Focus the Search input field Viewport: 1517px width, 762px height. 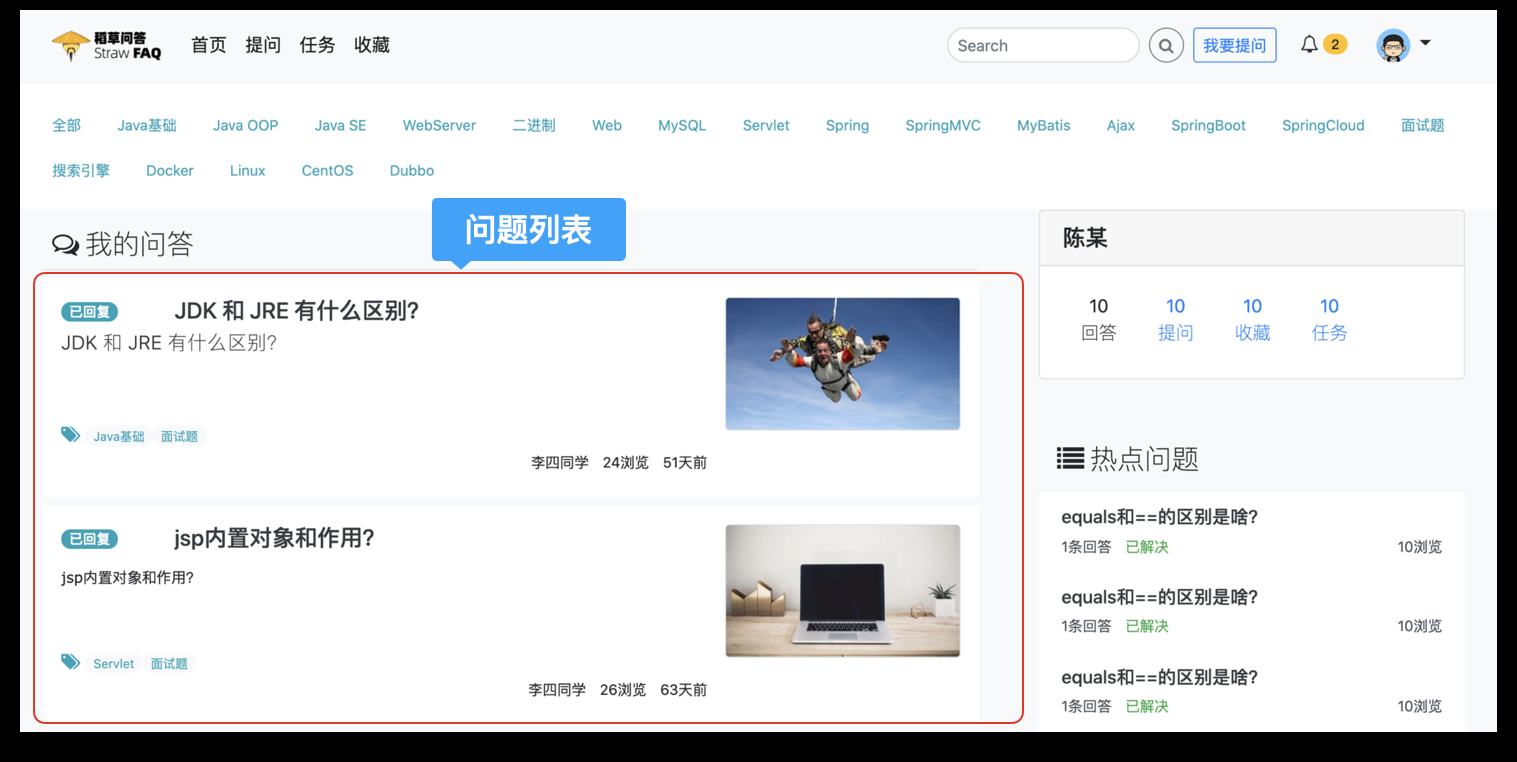tap(1043, 45)
